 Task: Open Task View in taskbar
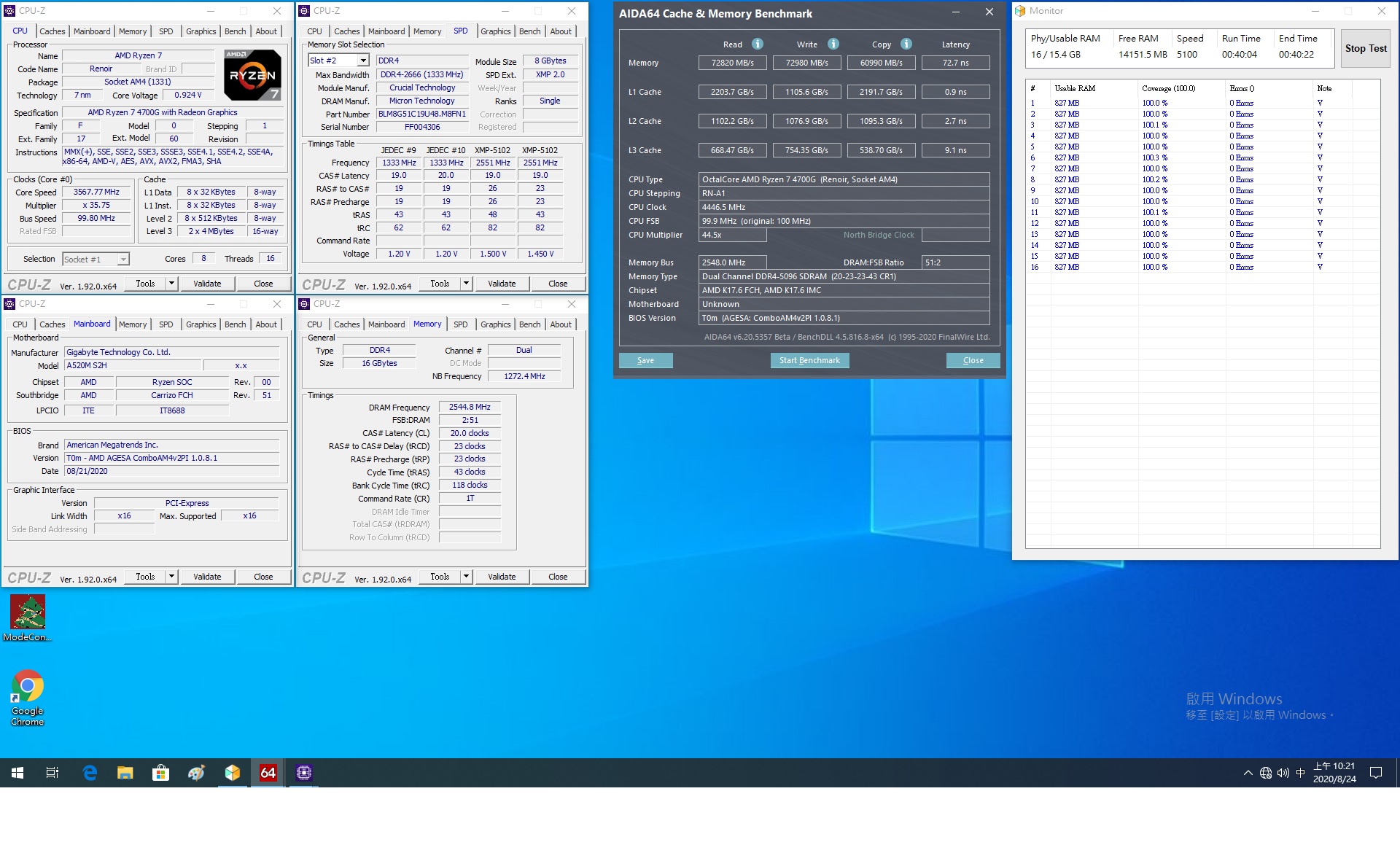point(52,773)
